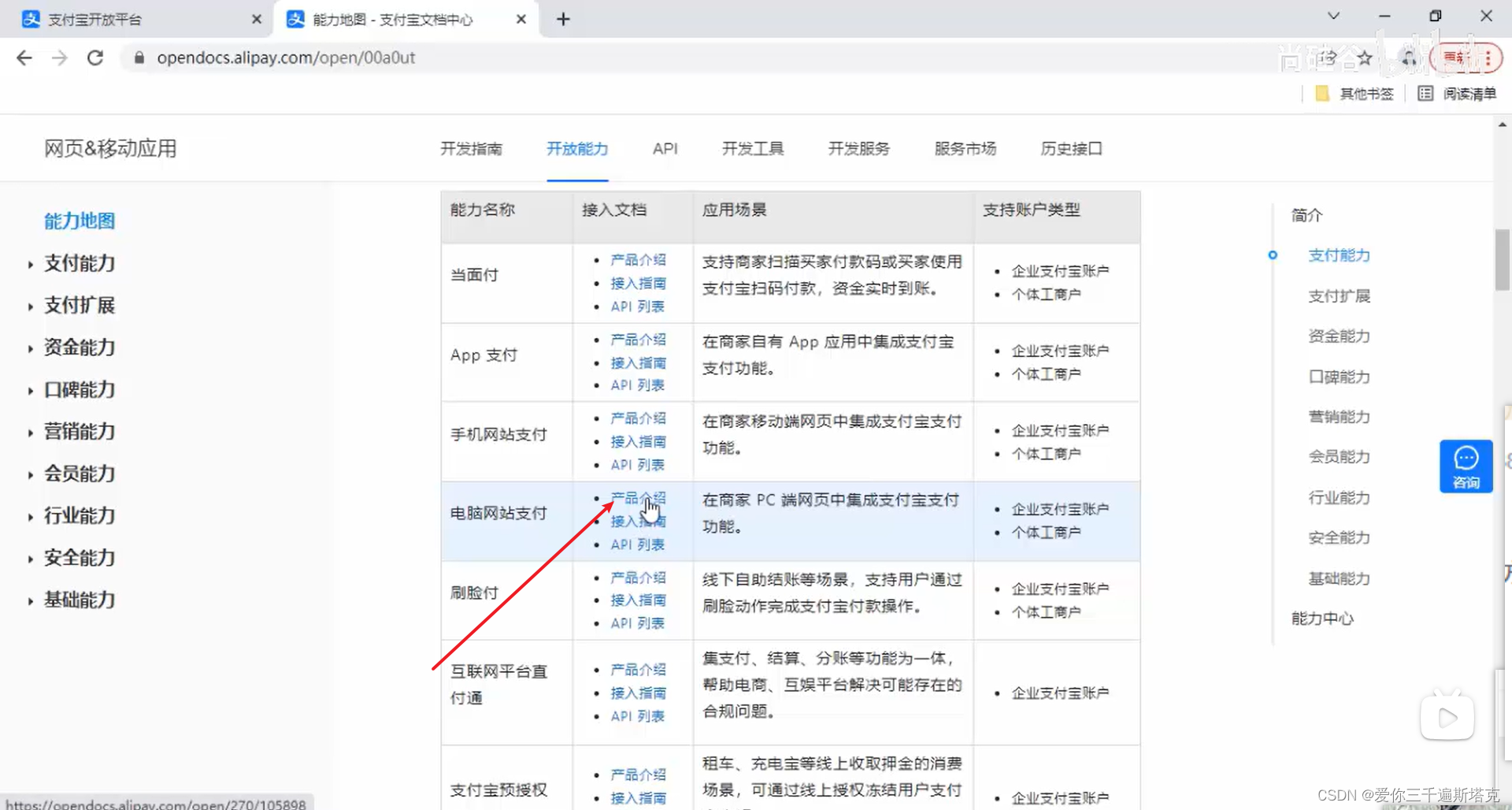Viewport: 1512px width, 810px height.
Task: Expand 会员能力 in the sidebar
Action: (80, 474)
